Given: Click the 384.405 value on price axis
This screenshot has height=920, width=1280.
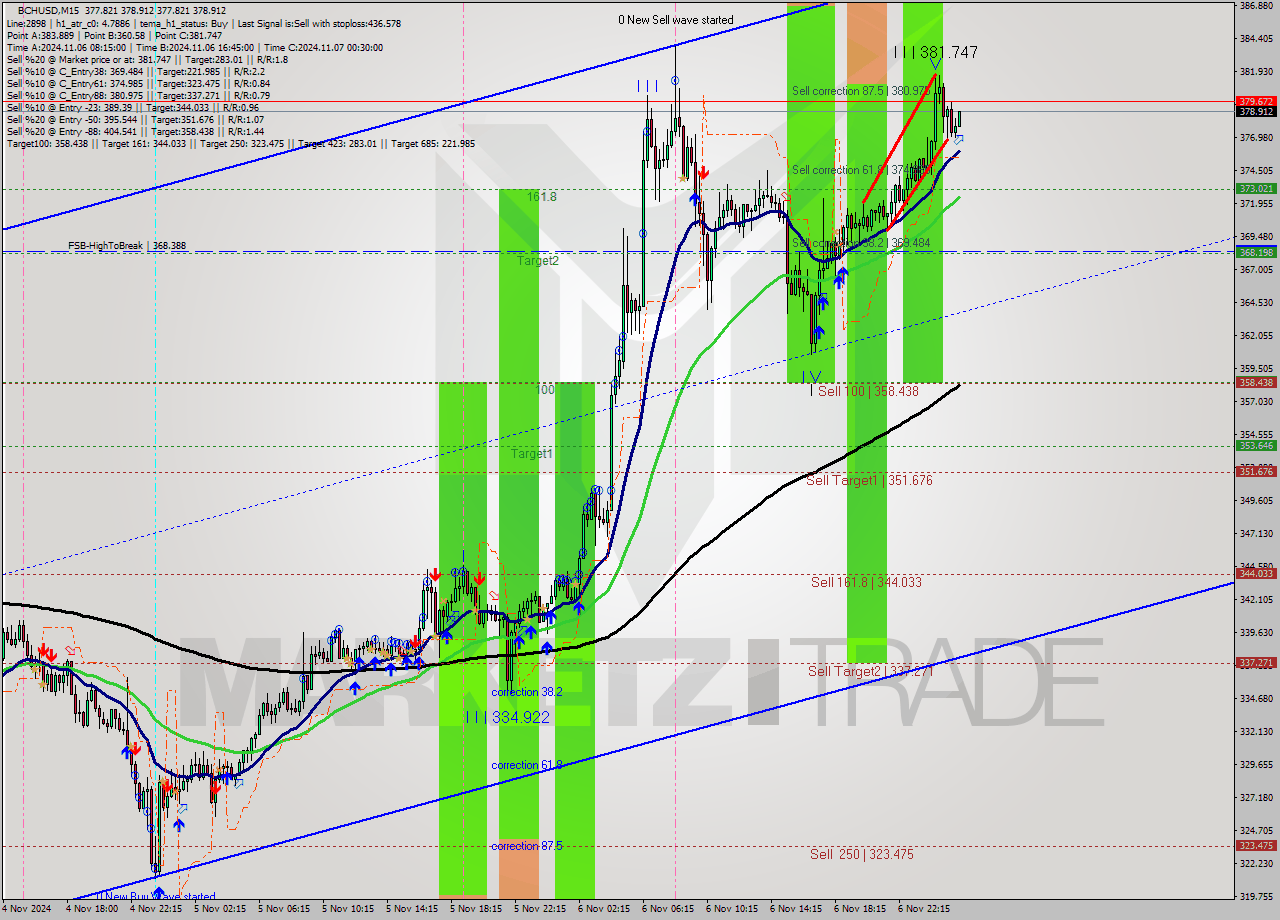Looking at the screenshot, I should tap(1256, 39).
